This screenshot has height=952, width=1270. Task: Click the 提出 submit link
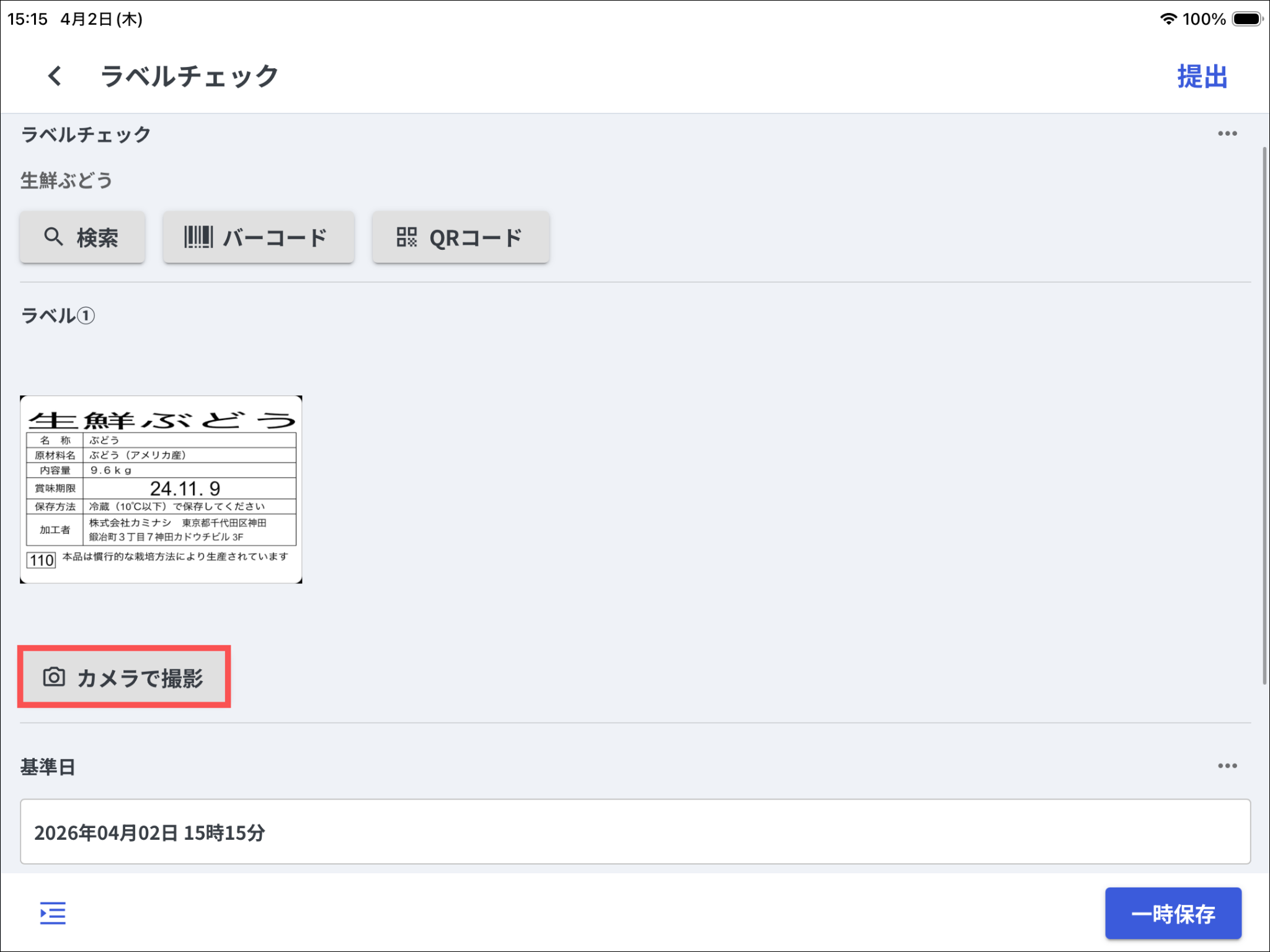tap(1202, 77)
